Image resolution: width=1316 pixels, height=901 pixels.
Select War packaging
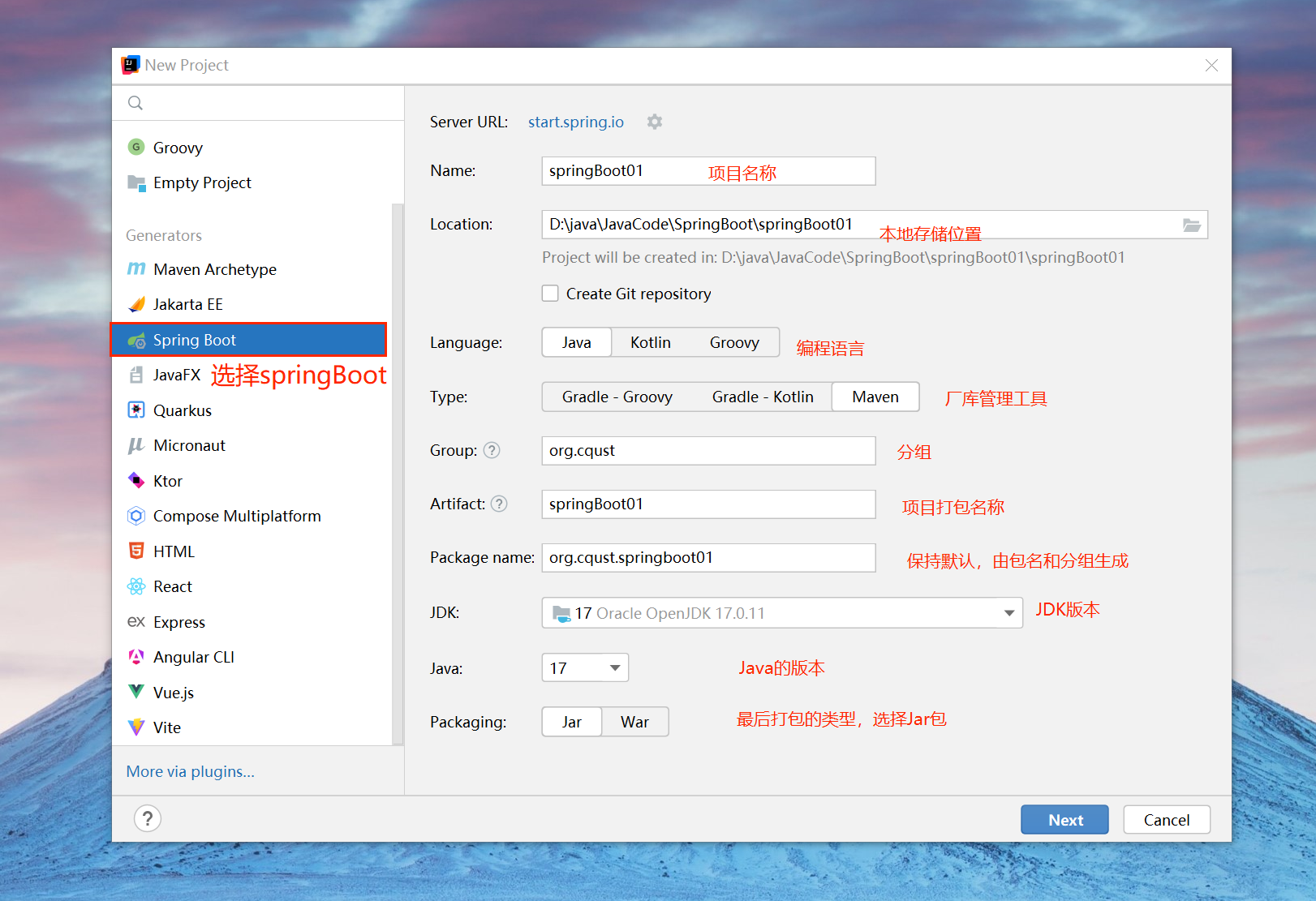634,722
